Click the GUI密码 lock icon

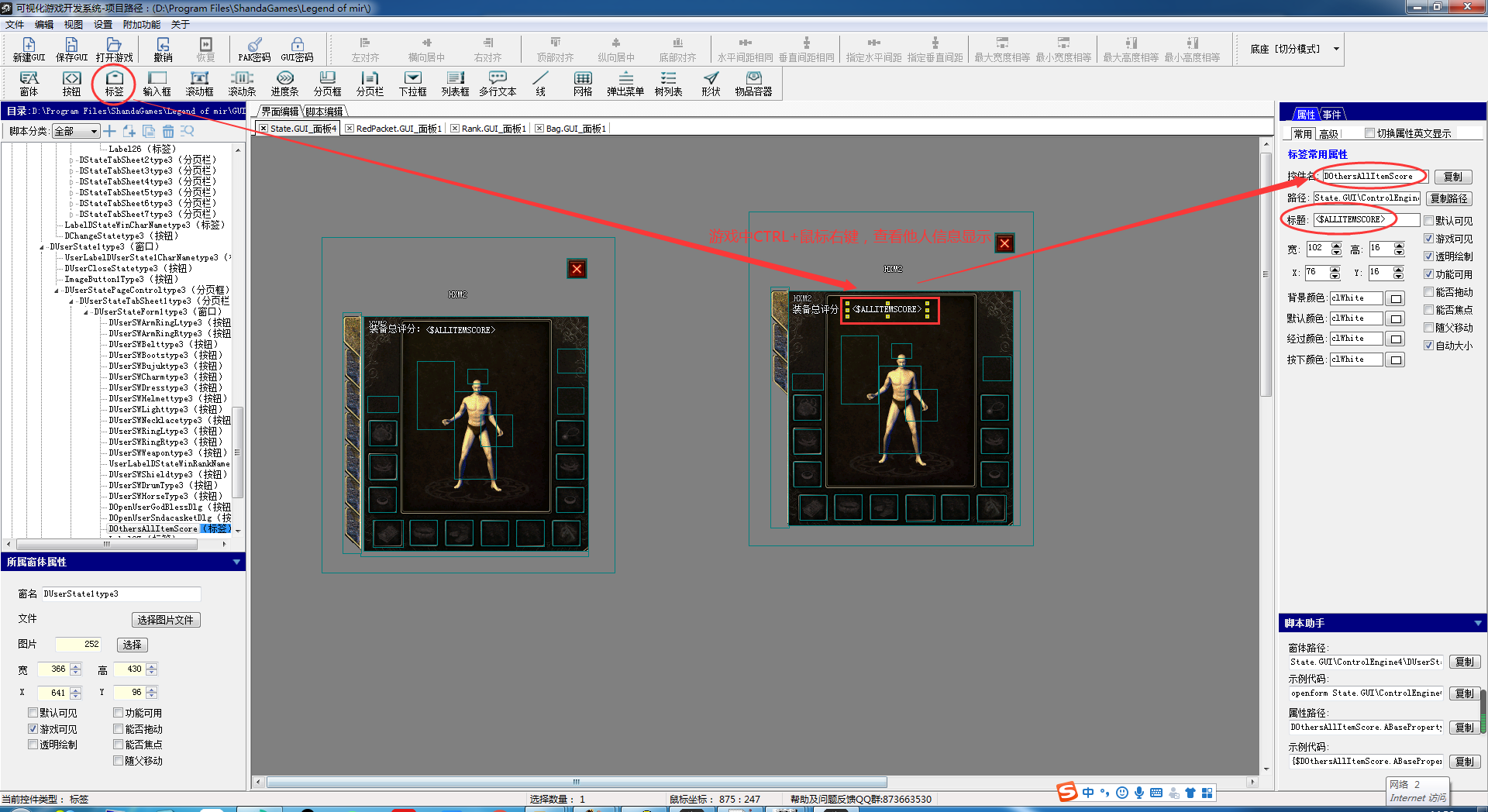[297, 50]
